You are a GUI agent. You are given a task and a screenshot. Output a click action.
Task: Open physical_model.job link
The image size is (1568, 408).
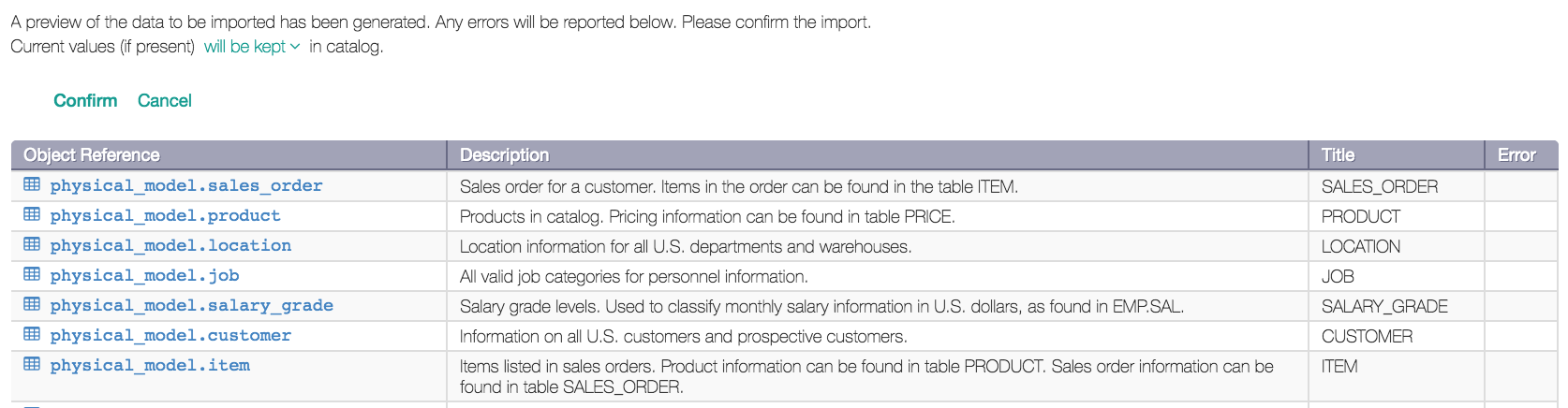(145, 275)
